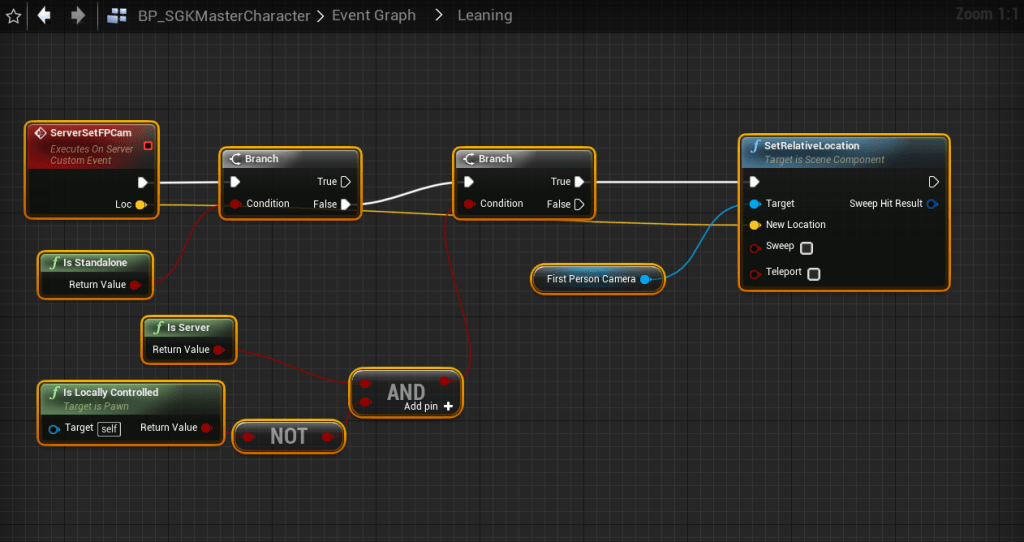Click the favorite star icon in breadcrumb bar
Screen dimensions: 1024x542
[14, 16]
